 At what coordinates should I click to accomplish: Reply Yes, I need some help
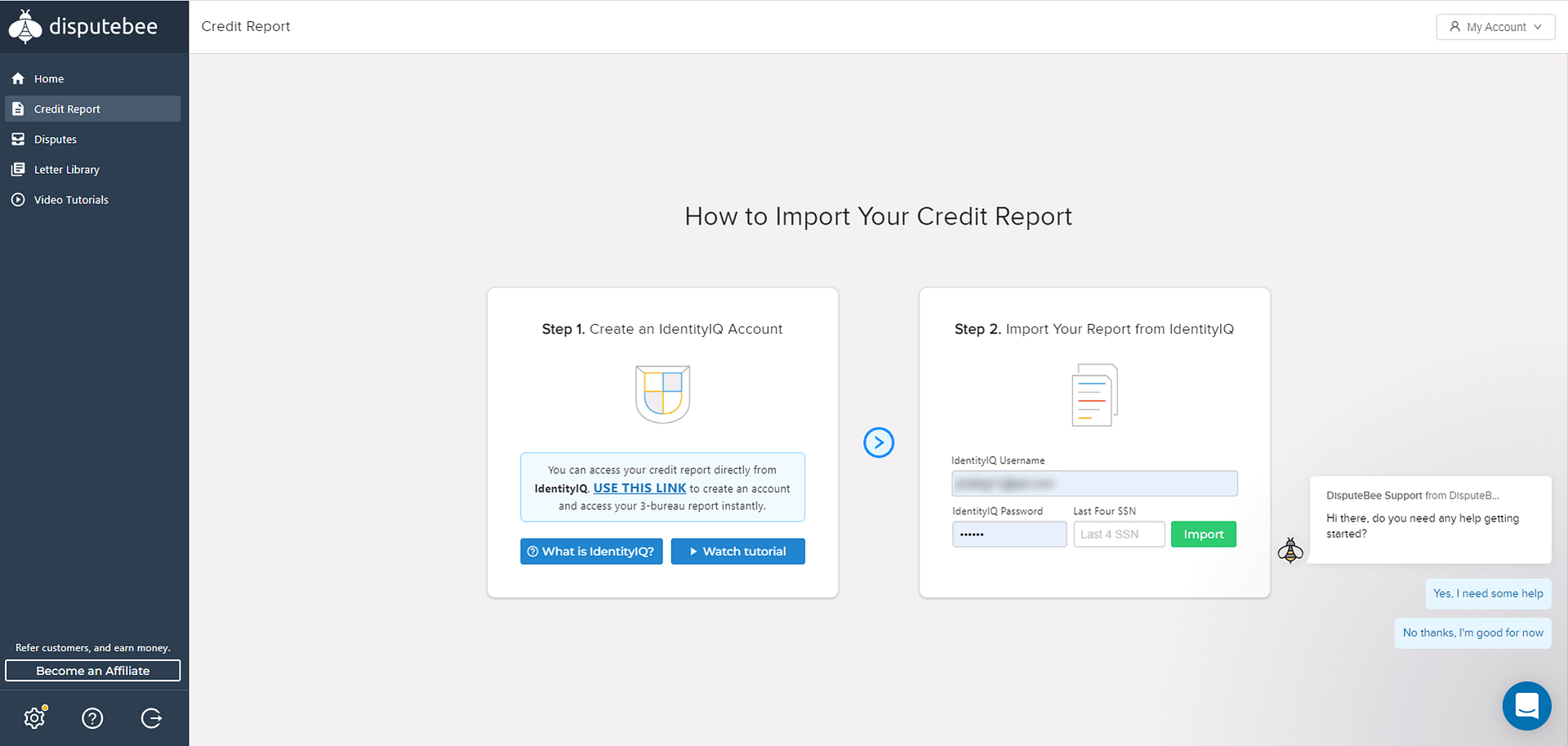1488,594
